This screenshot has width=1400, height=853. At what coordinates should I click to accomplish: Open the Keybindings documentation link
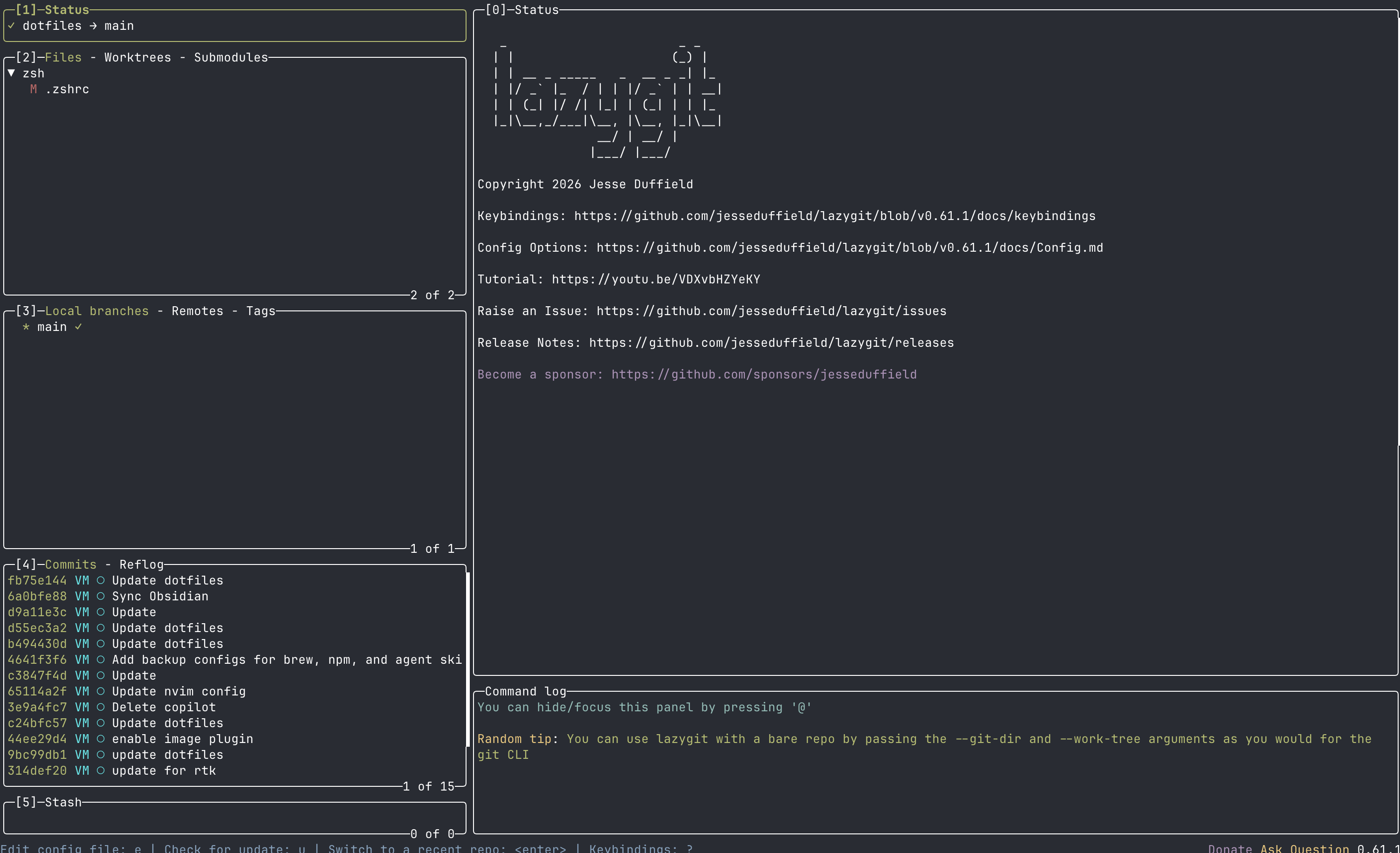click(835, 216)
